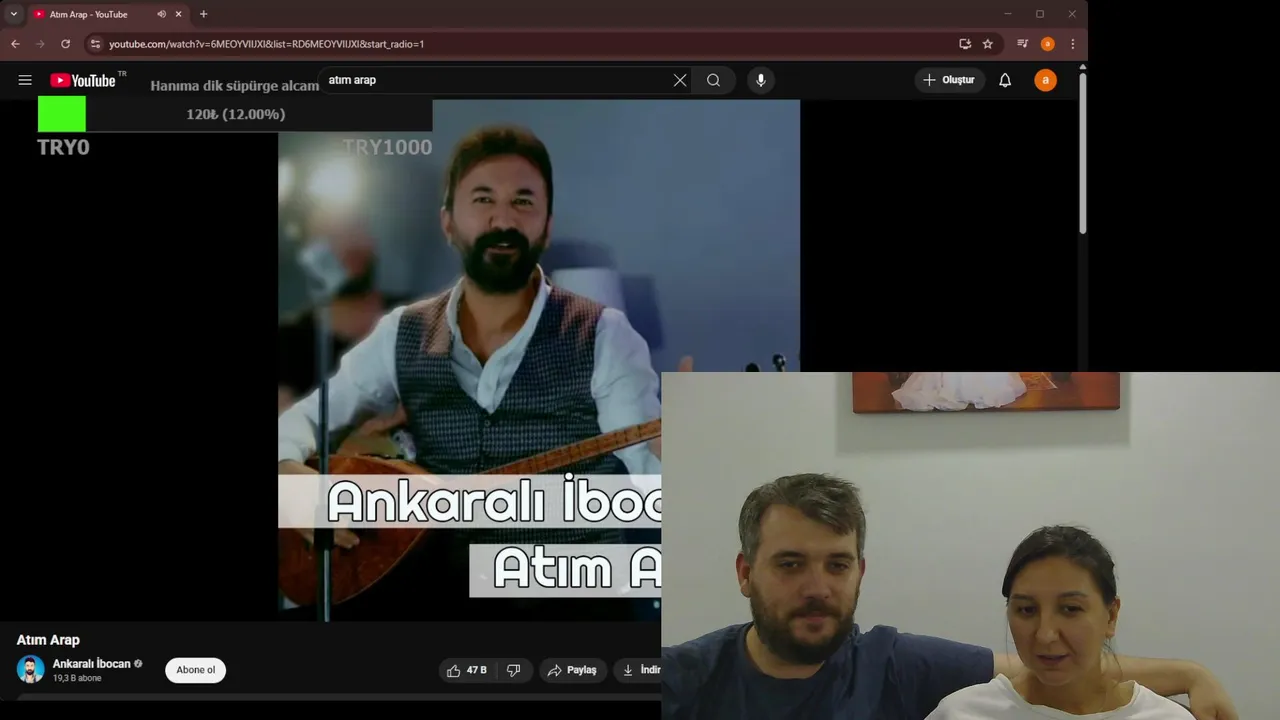Clear the search text with X
This screenshot has width=1280, height=720.
pyautogui.click(x=680, y=80)
